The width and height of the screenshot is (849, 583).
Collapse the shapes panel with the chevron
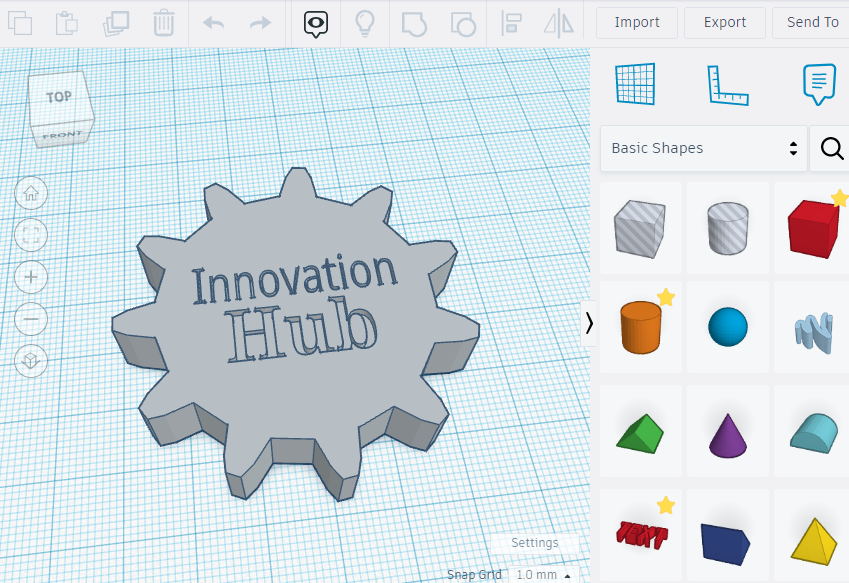click(x=589, y=322)
